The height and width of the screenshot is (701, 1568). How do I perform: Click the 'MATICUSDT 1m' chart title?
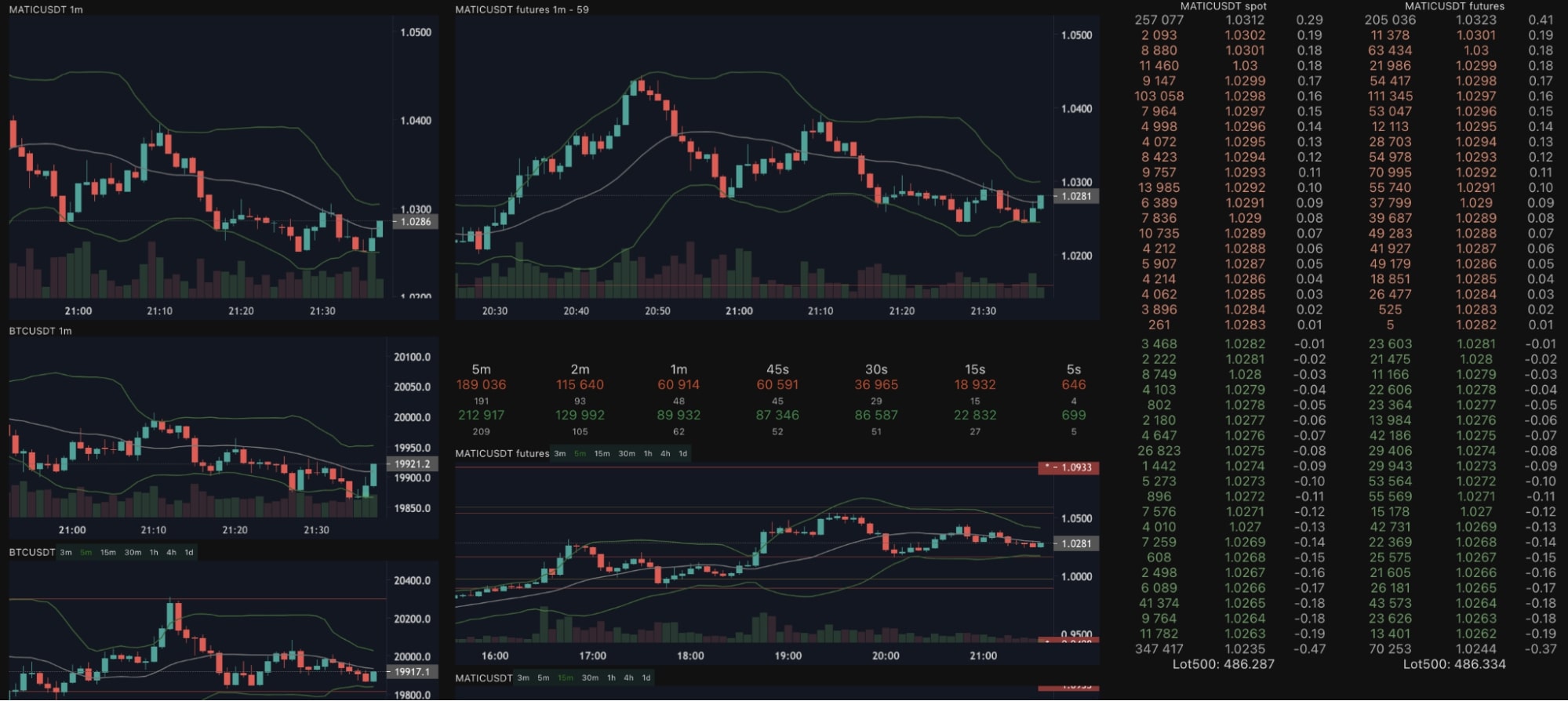tap(45, 9)
